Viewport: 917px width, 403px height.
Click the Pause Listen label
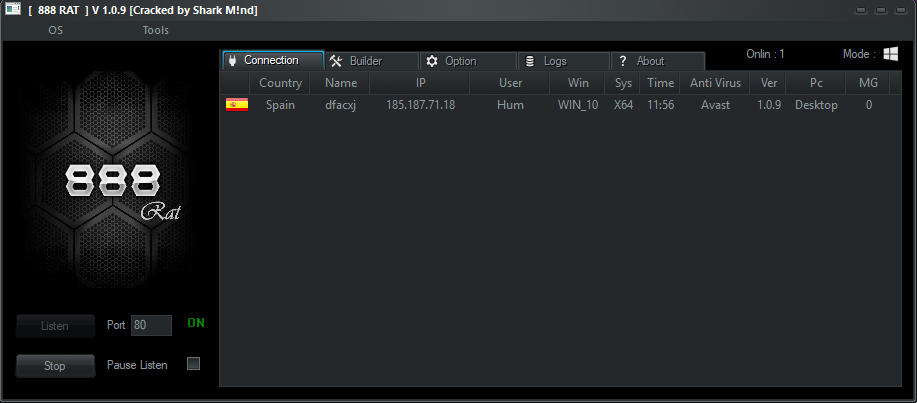point(137,365)
